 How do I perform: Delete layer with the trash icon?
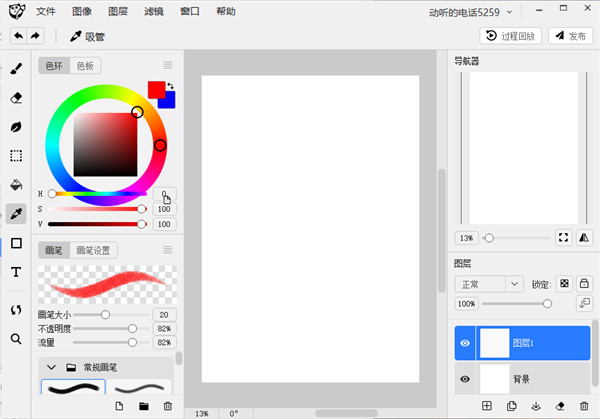(x=584, y=406)
